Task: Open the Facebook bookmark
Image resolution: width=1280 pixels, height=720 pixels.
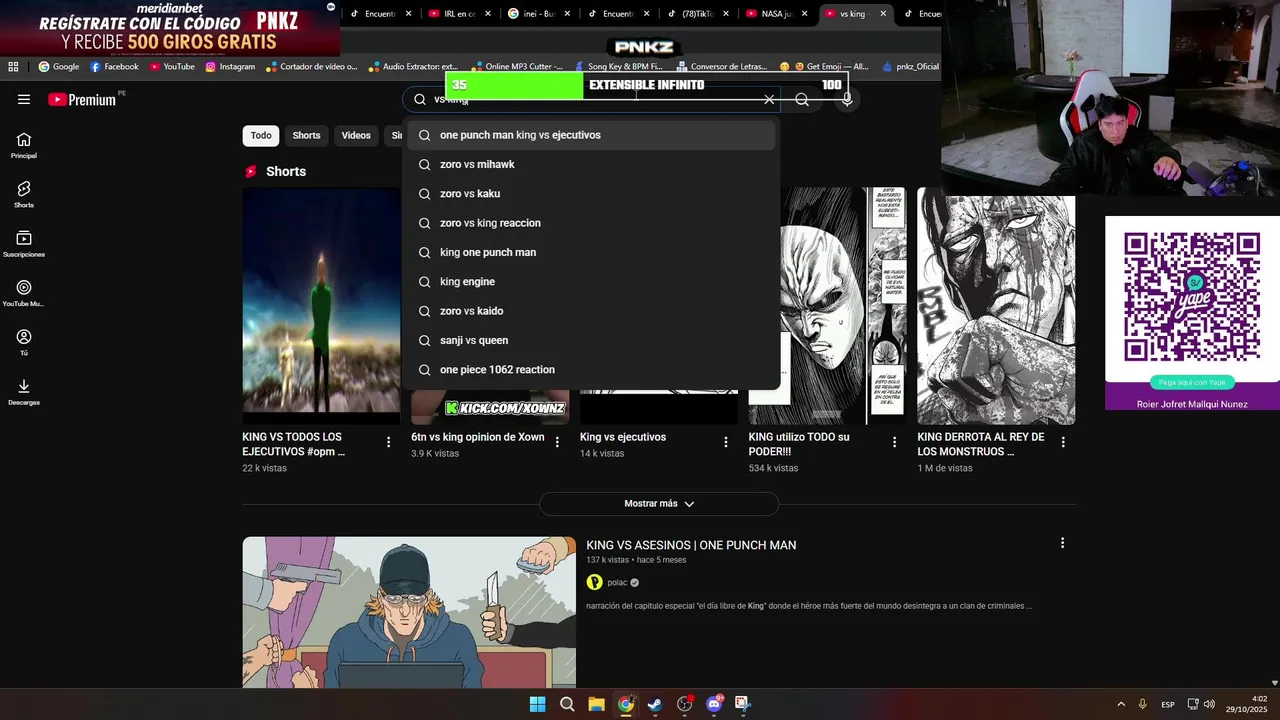Action: tap(114, 67)
